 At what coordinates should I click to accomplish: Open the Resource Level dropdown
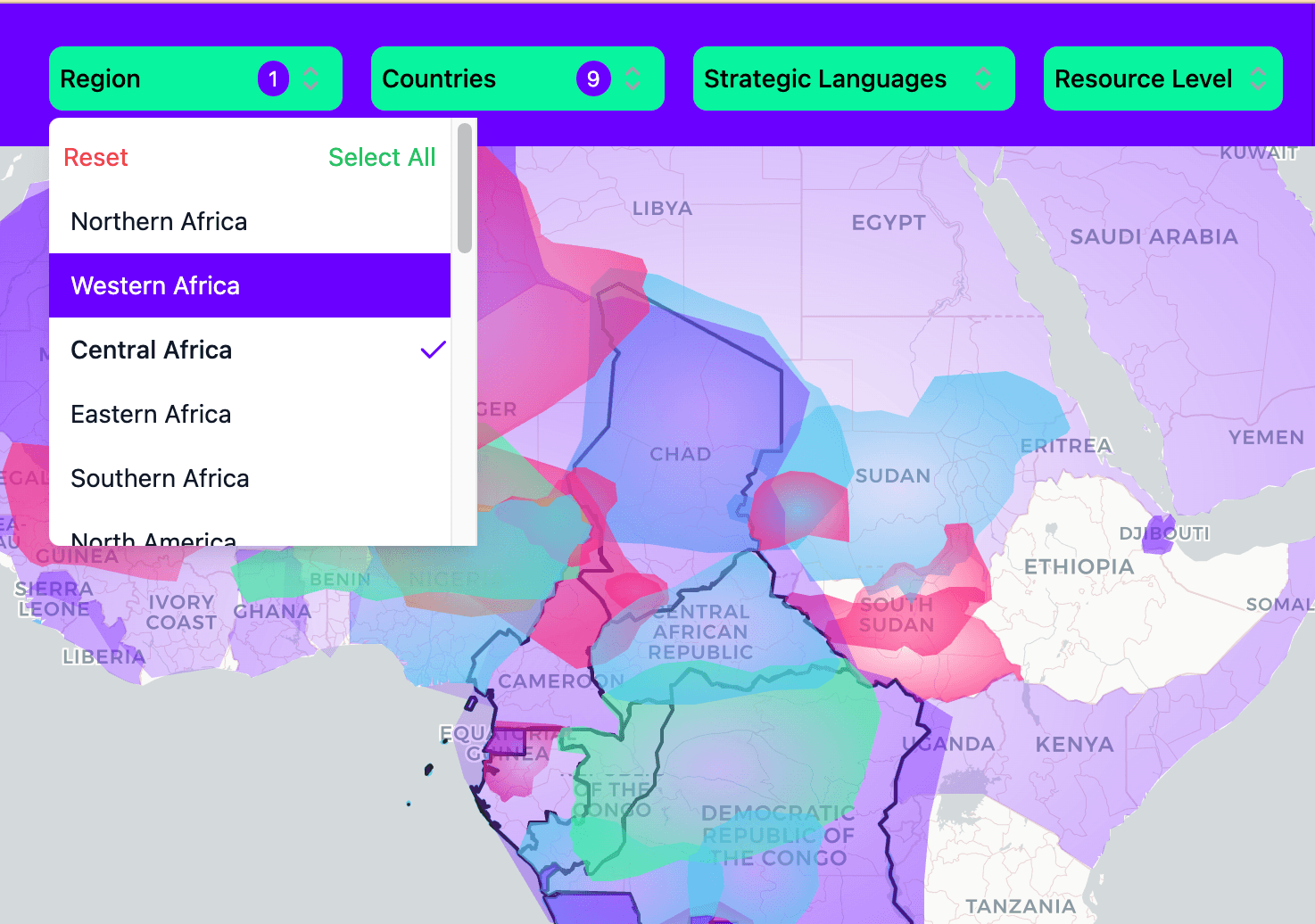click(x=1143, y=79)
